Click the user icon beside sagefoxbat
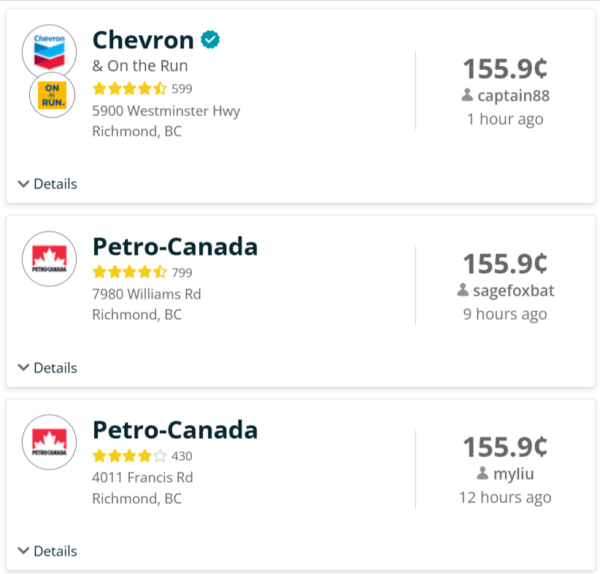600x574 pixels. 463,290
